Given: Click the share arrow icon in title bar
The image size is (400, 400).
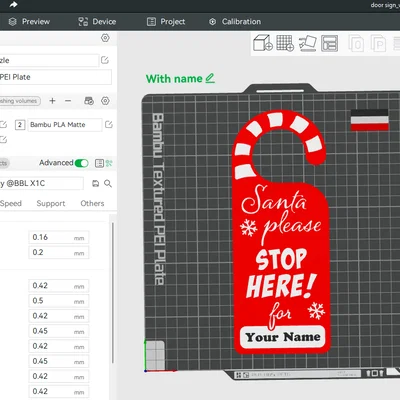Looking at the screenshot, I should (x=13, y=5).
